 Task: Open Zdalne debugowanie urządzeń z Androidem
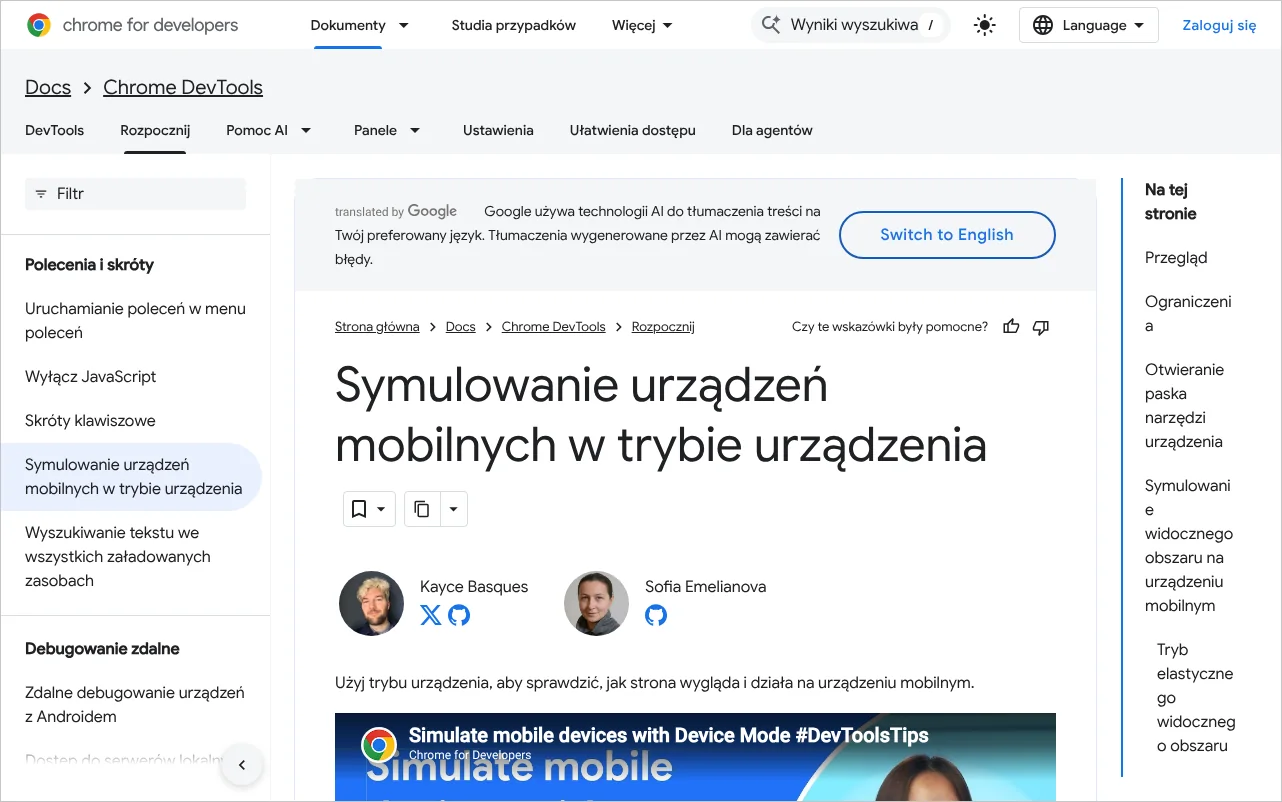[x=135, y=705]
